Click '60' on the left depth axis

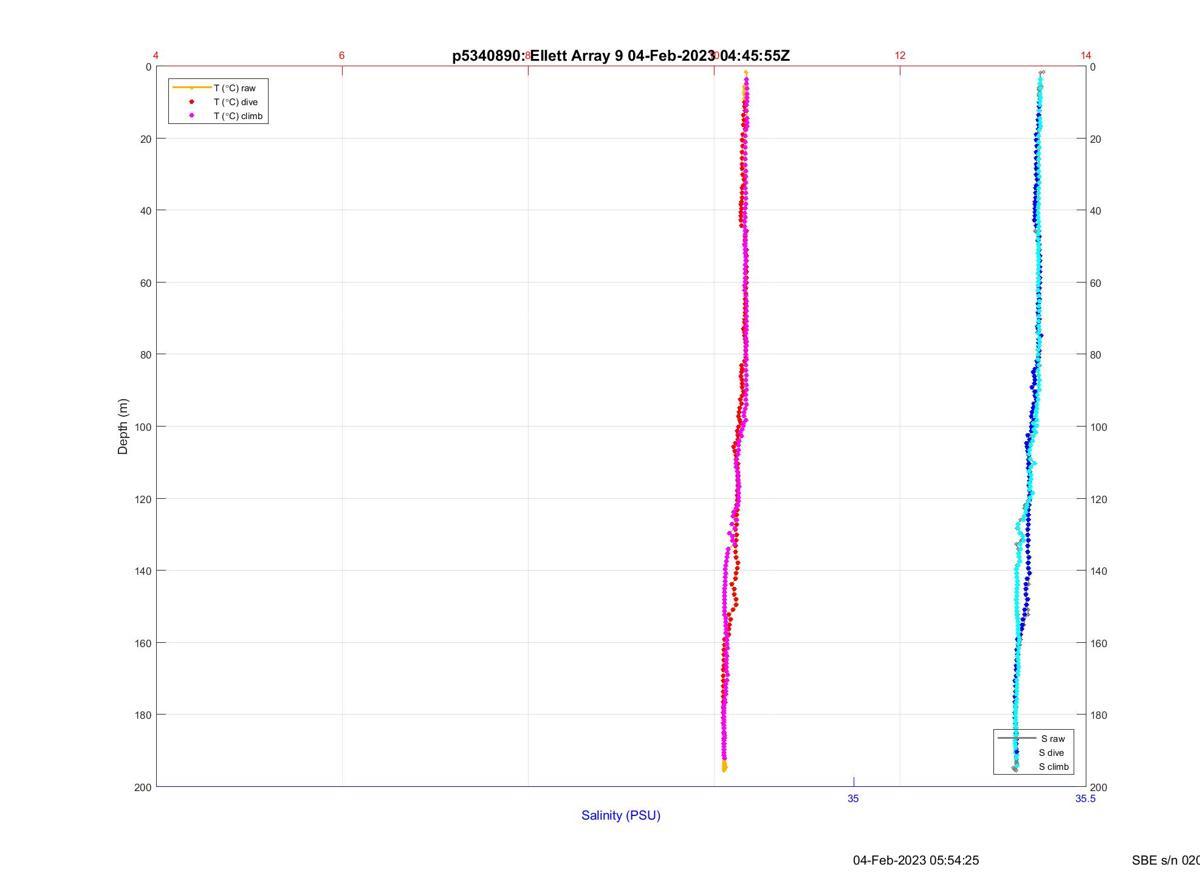click(145, 283)
